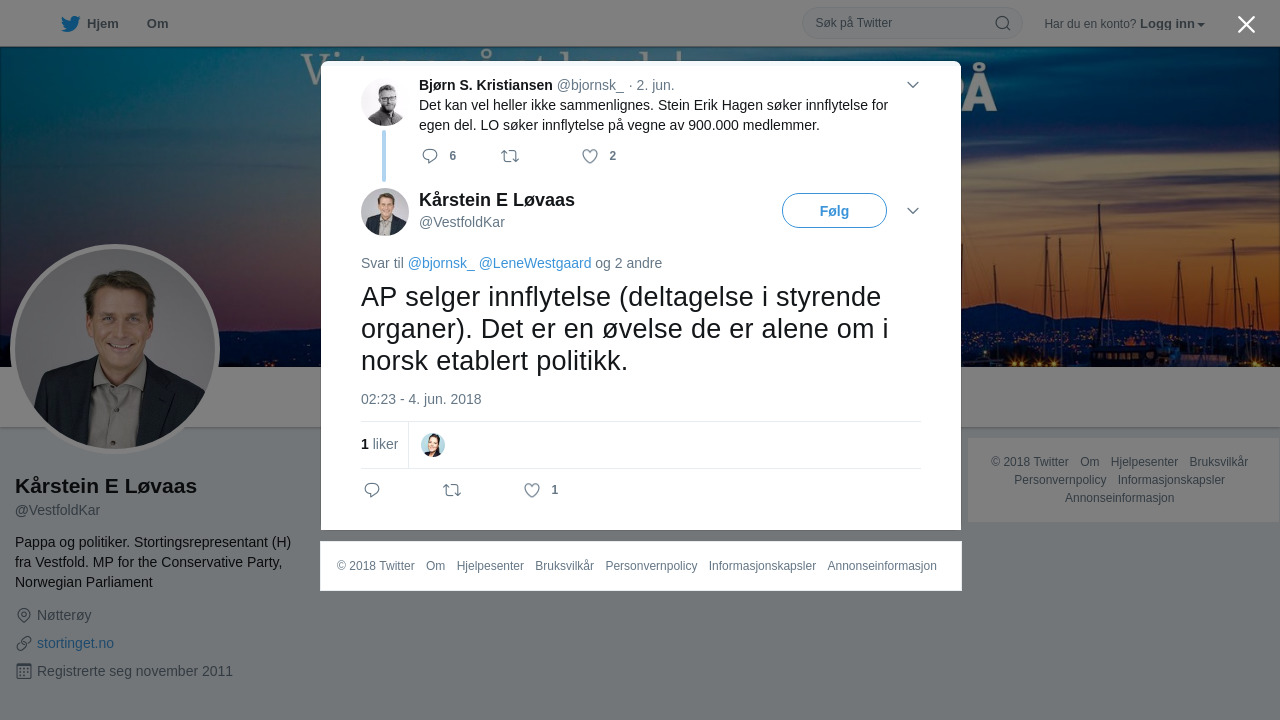Follow Kårstein with the Følg button
Image resolution: width=1280 pixels, height=720 pixels.
[x=834, y=211]
